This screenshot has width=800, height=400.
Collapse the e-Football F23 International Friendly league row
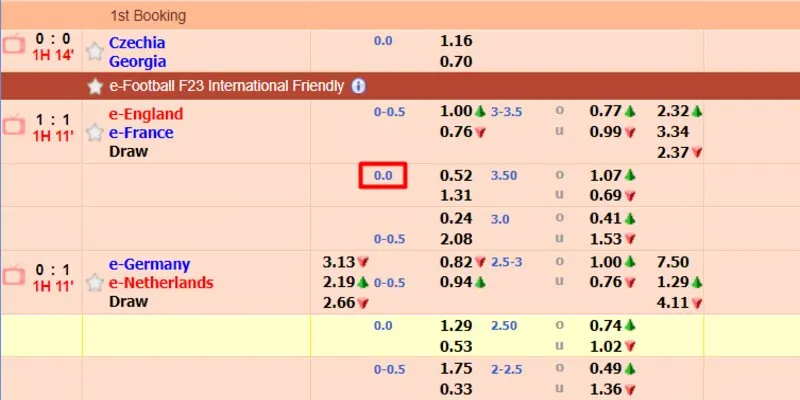400,86
